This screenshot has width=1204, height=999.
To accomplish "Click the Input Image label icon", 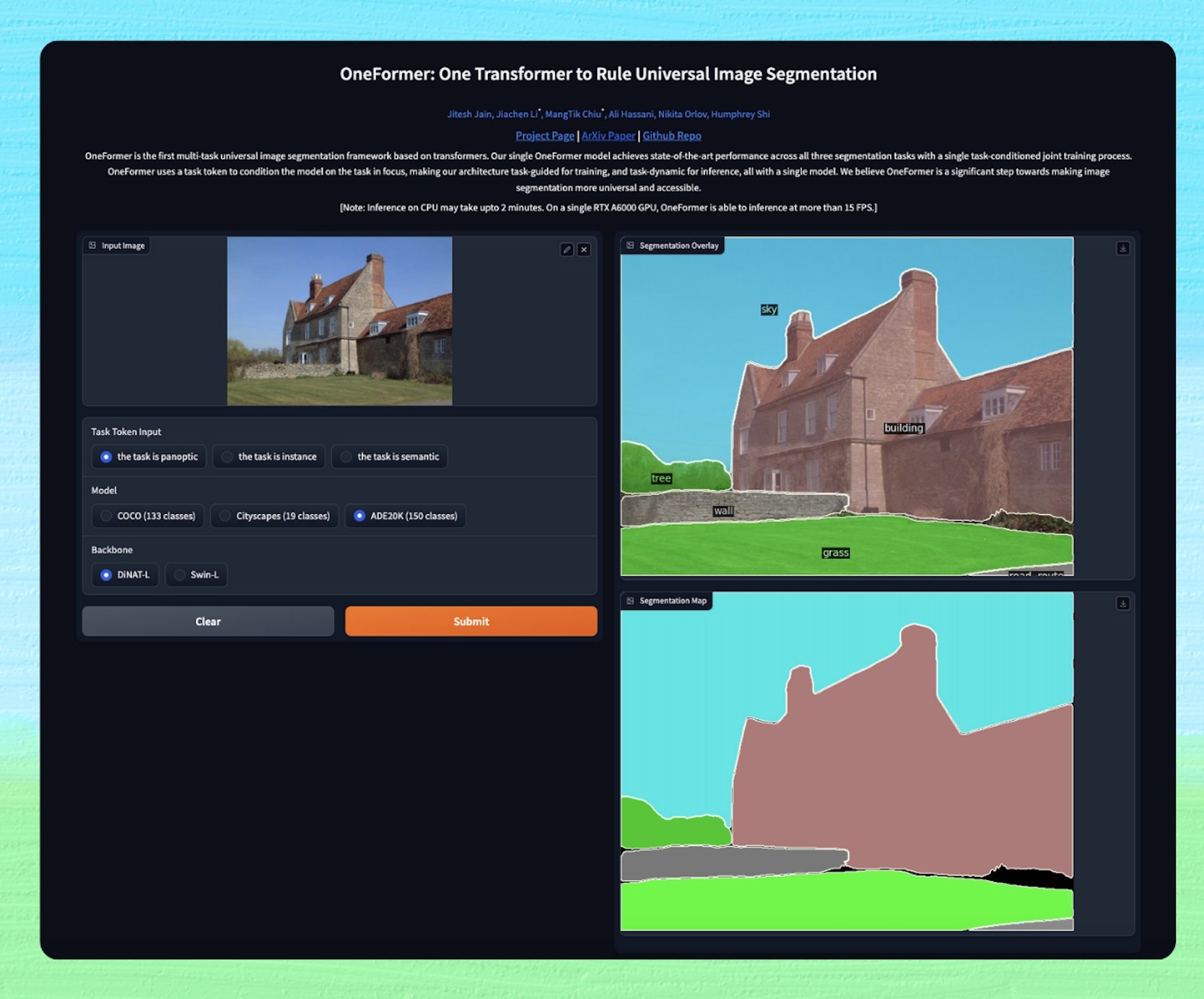I will [92, 245].
